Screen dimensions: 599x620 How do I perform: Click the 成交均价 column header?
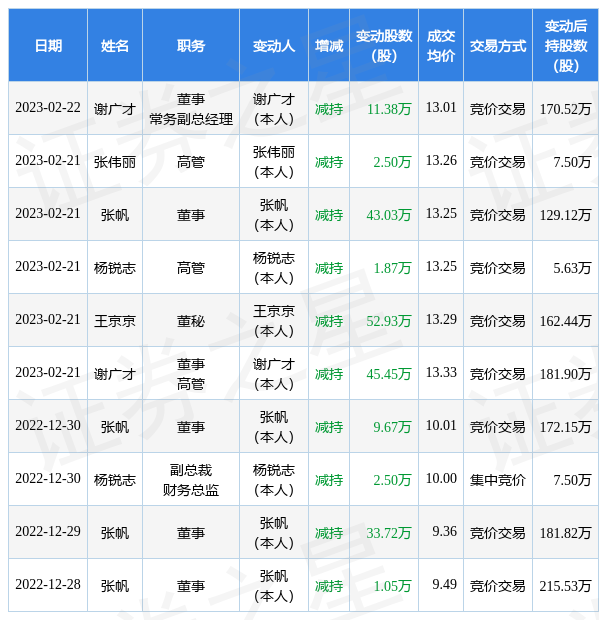[x=441, y=45]
